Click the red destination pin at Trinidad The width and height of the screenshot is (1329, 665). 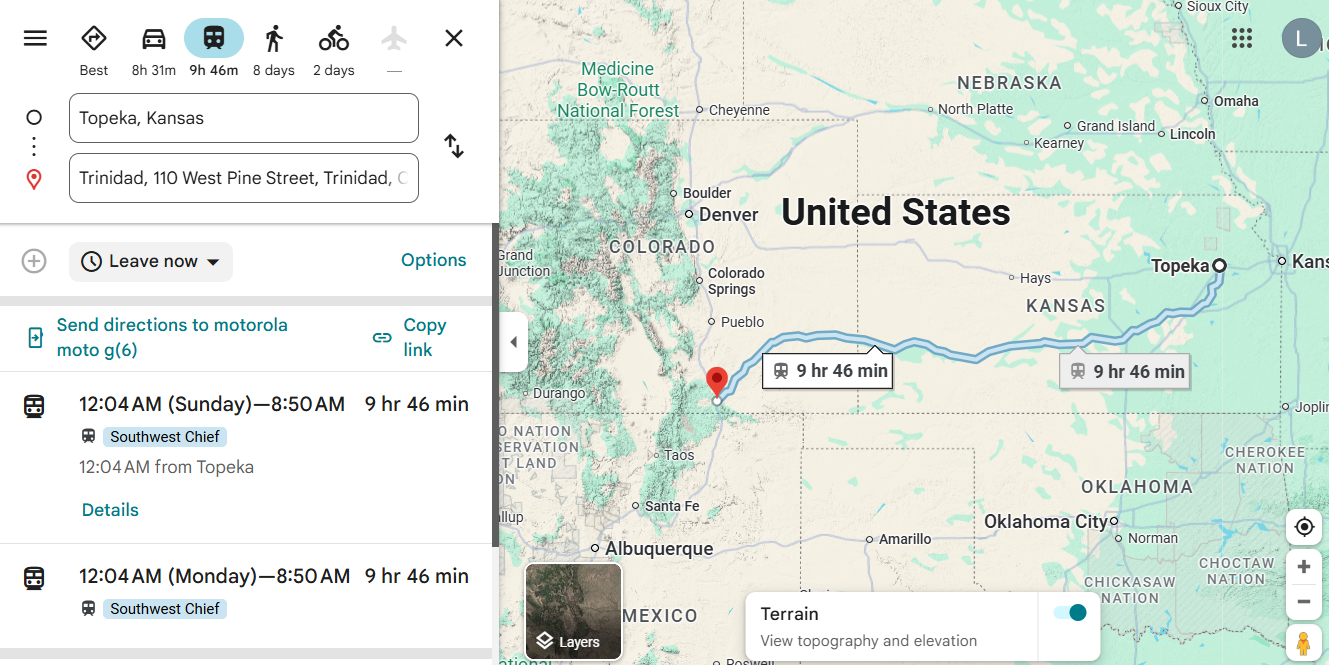coord(716,382)
